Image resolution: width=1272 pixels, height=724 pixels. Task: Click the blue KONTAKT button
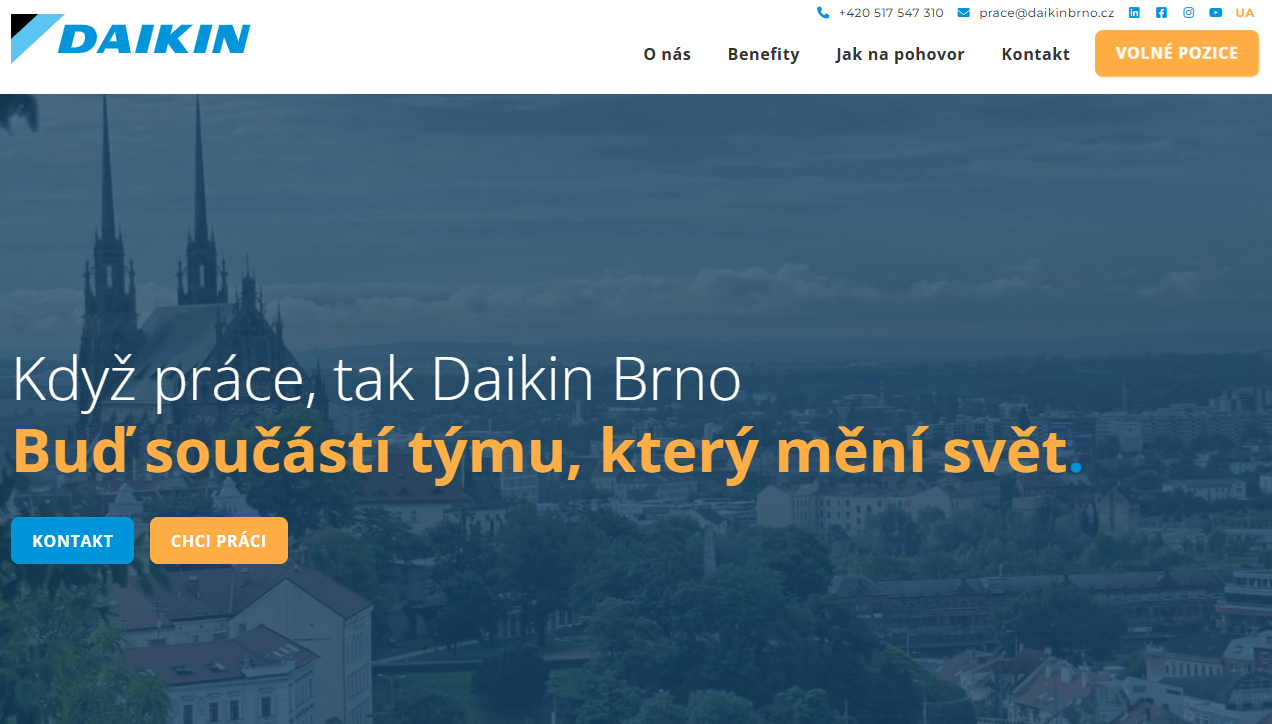tap(72, 541)
